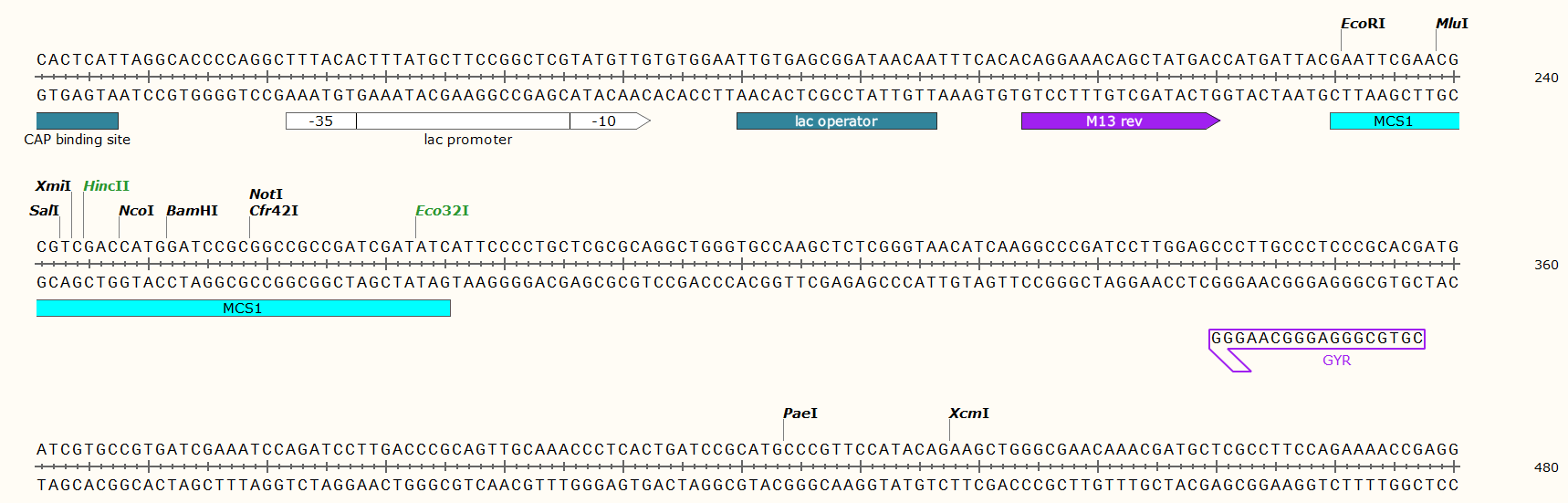Click the EcoRI restriction site label
The width and height of the screenshot is (1568, 503).
pos(1362,24)
